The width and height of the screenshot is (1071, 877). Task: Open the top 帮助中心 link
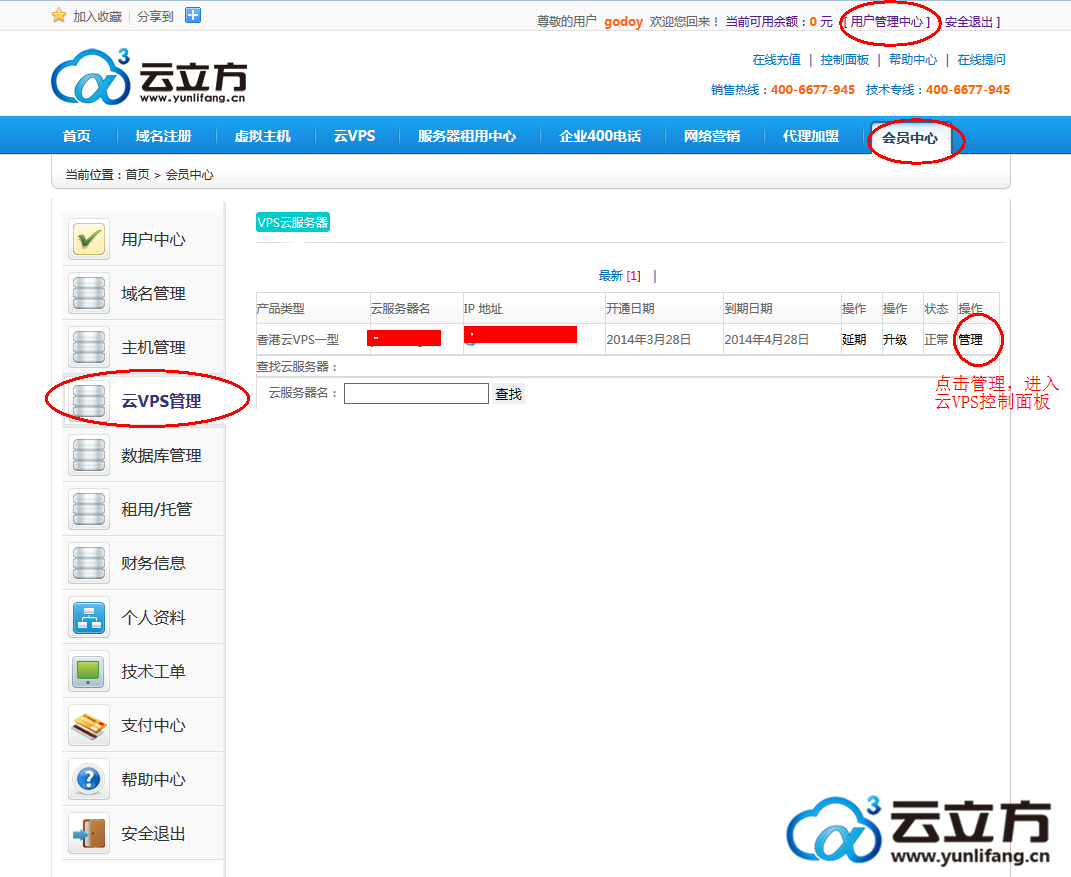tap(913, 59)
